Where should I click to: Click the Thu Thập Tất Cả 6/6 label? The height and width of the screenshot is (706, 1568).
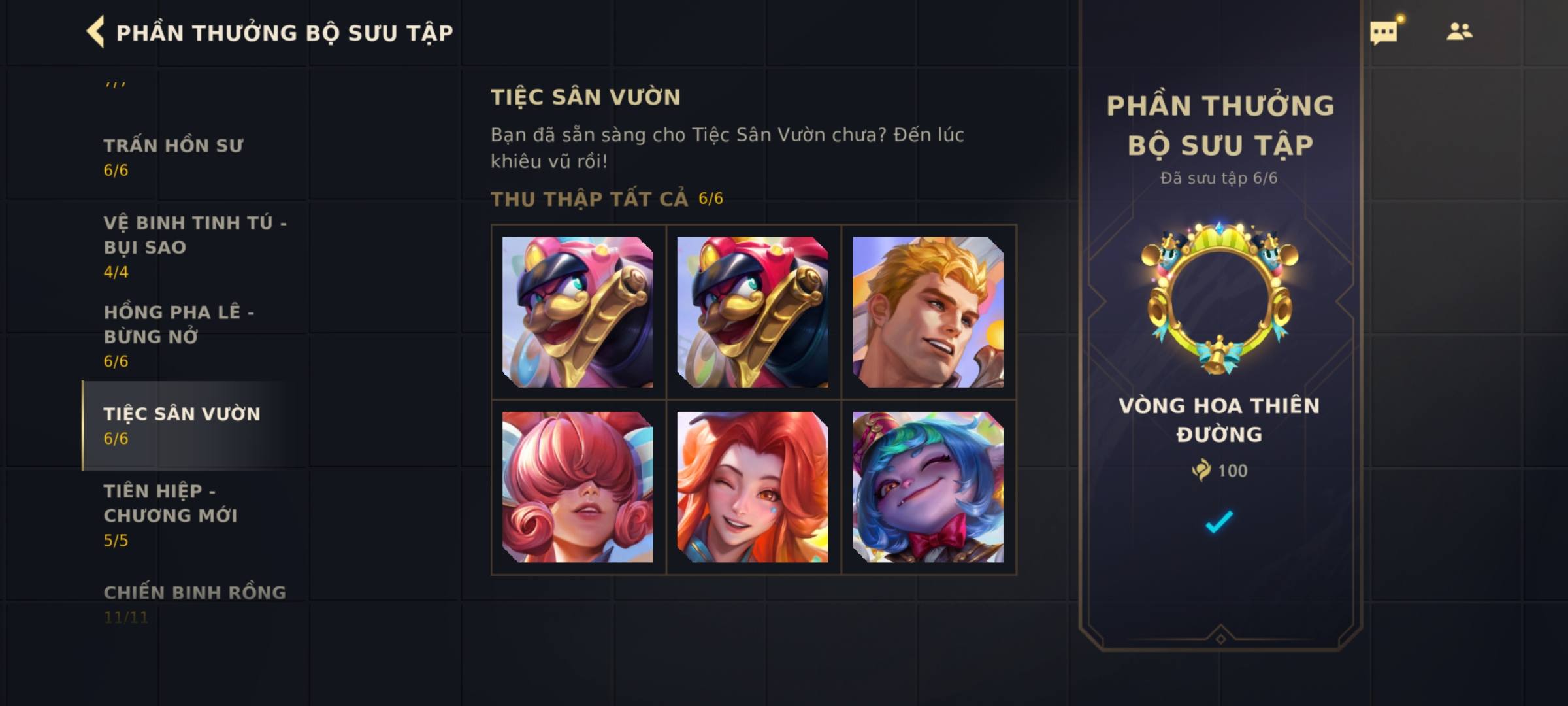click(607, 199)
